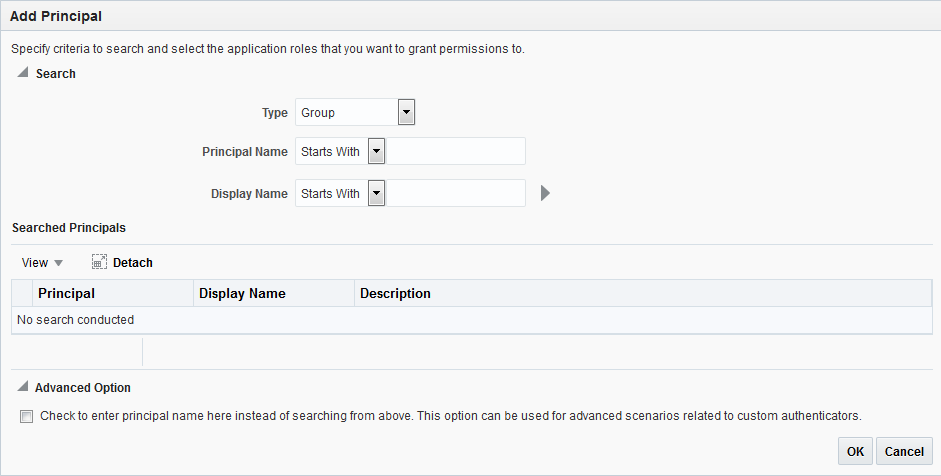Collapse the Search section triangle

click(x=22, y=73)
